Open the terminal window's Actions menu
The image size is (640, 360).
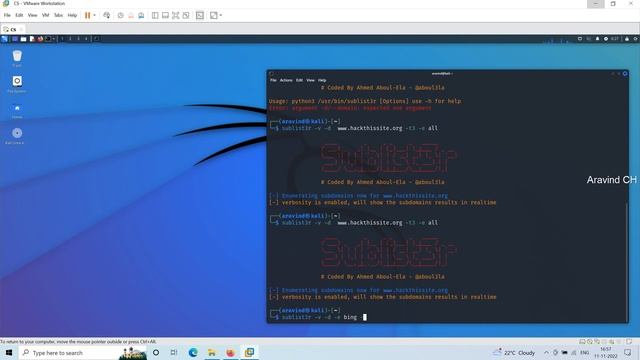(286, 80)
